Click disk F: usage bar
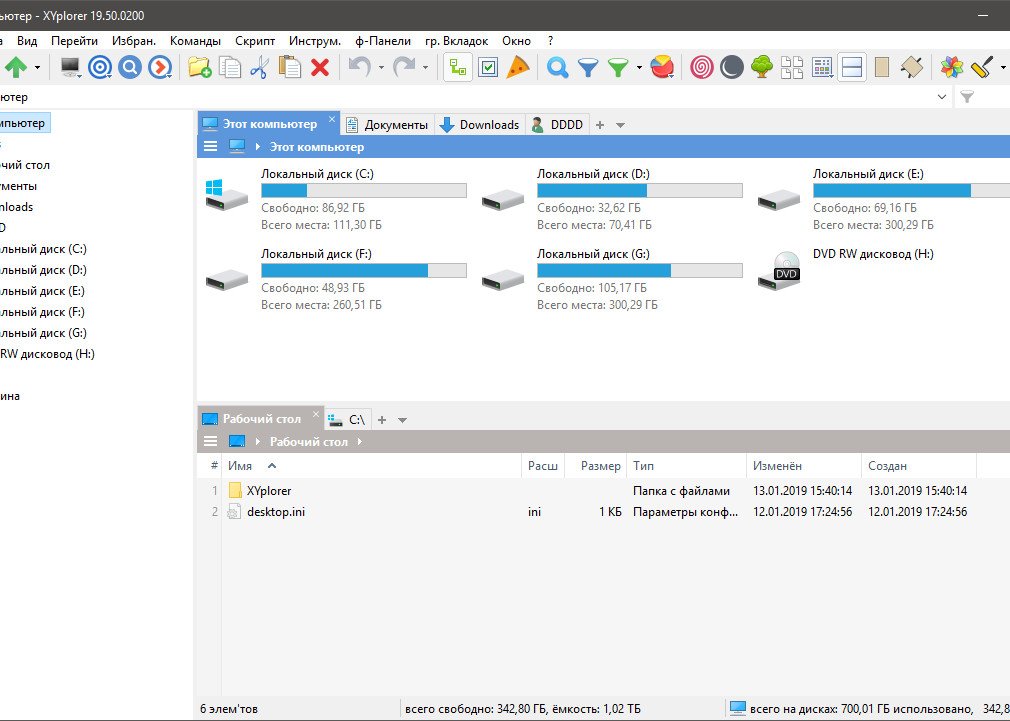 tap(364, 270)
